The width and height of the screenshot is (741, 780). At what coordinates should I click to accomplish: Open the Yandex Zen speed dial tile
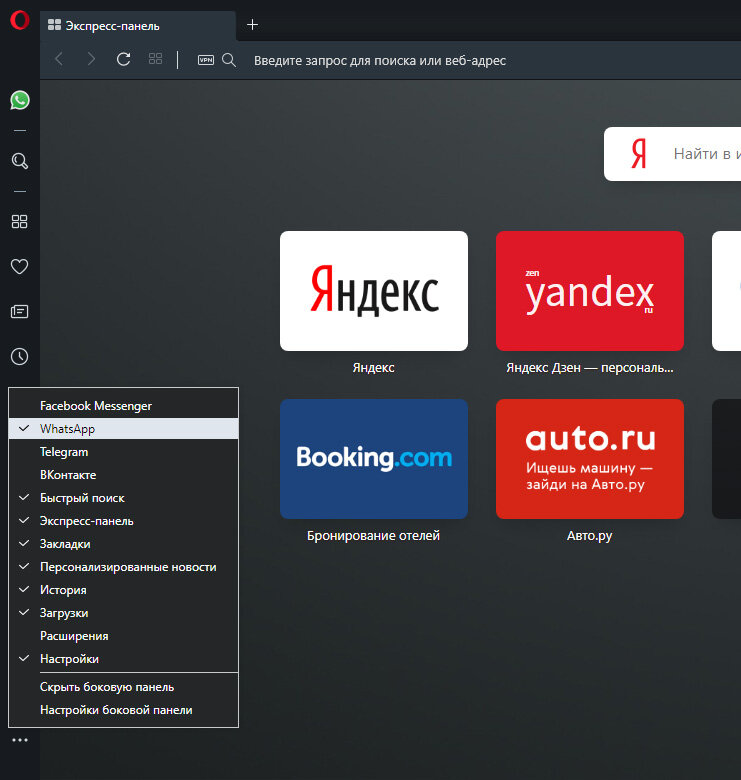[x=589, y=291]
